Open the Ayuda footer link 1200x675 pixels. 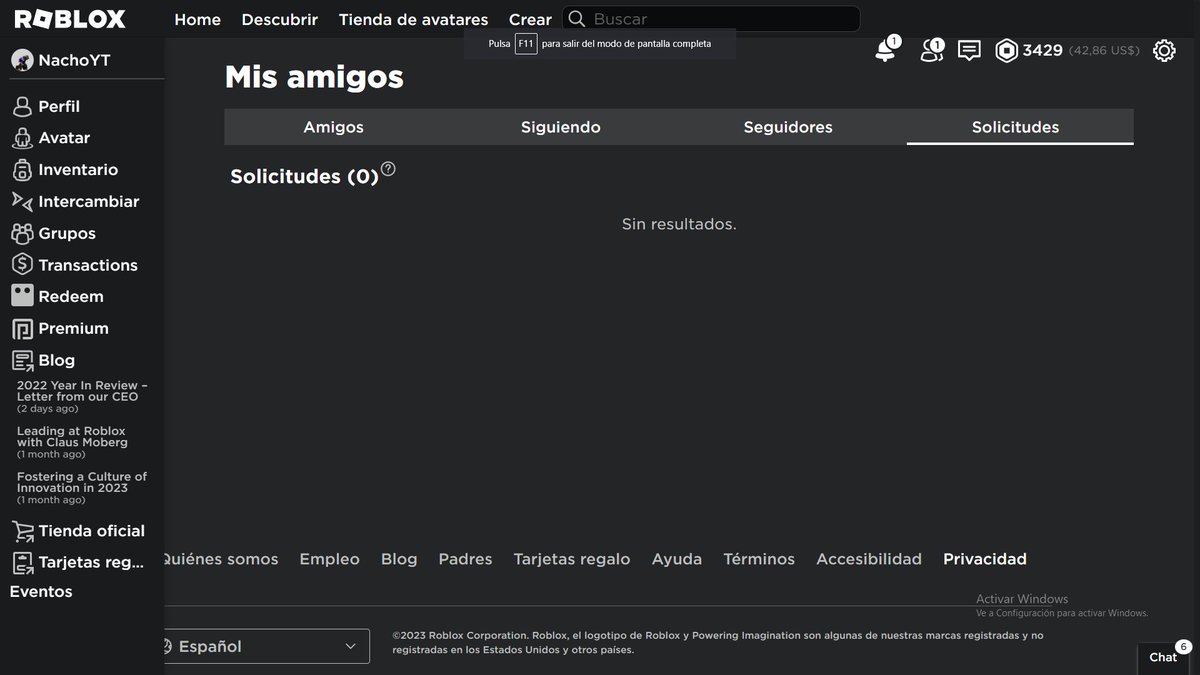677,559
